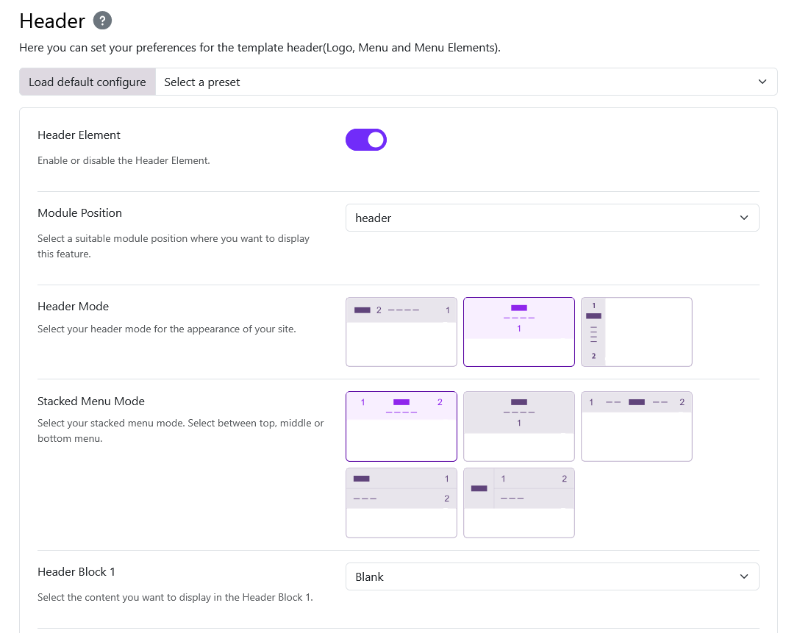
Task: Expand the Select a preset dropdown
Action: click(x=466, y=82)
